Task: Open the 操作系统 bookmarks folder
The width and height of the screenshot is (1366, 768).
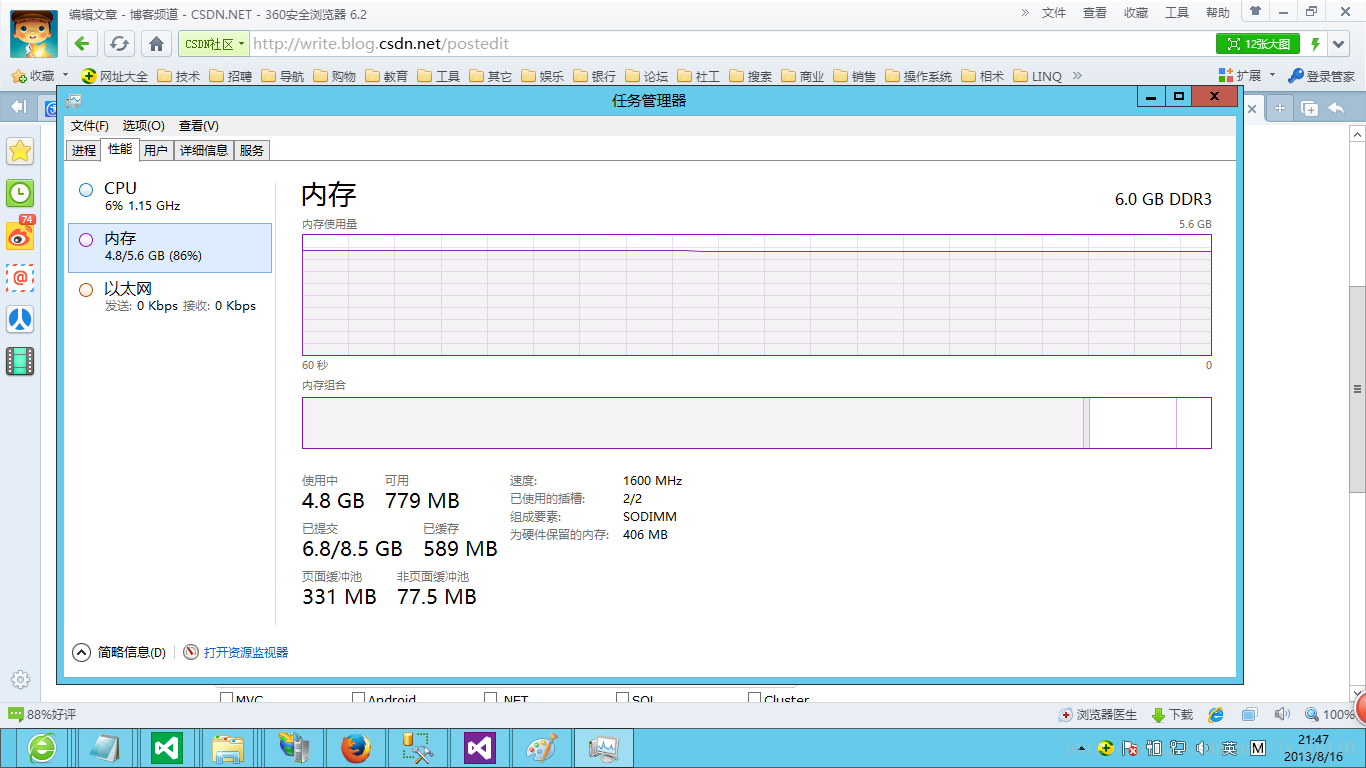Action: click(918, 76)
